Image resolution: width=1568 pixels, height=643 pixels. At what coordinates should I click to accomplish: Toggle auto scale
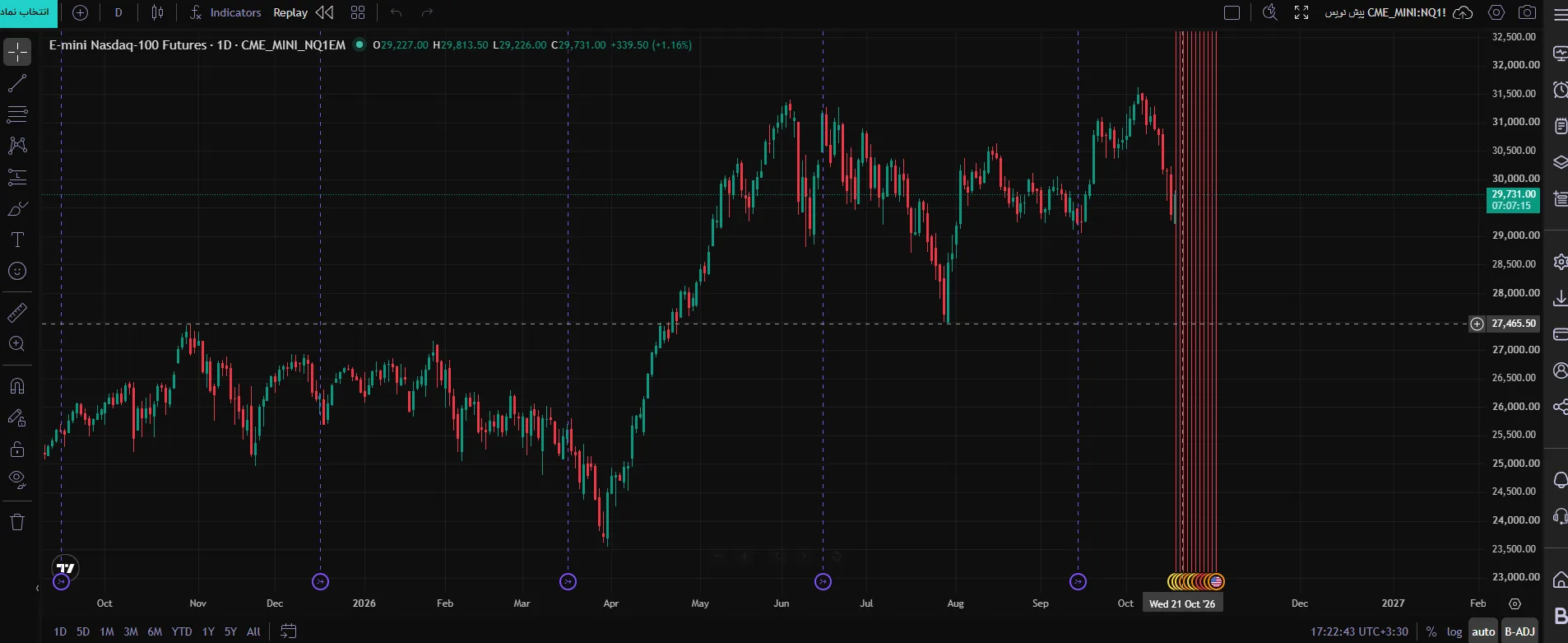[1483, 631]
